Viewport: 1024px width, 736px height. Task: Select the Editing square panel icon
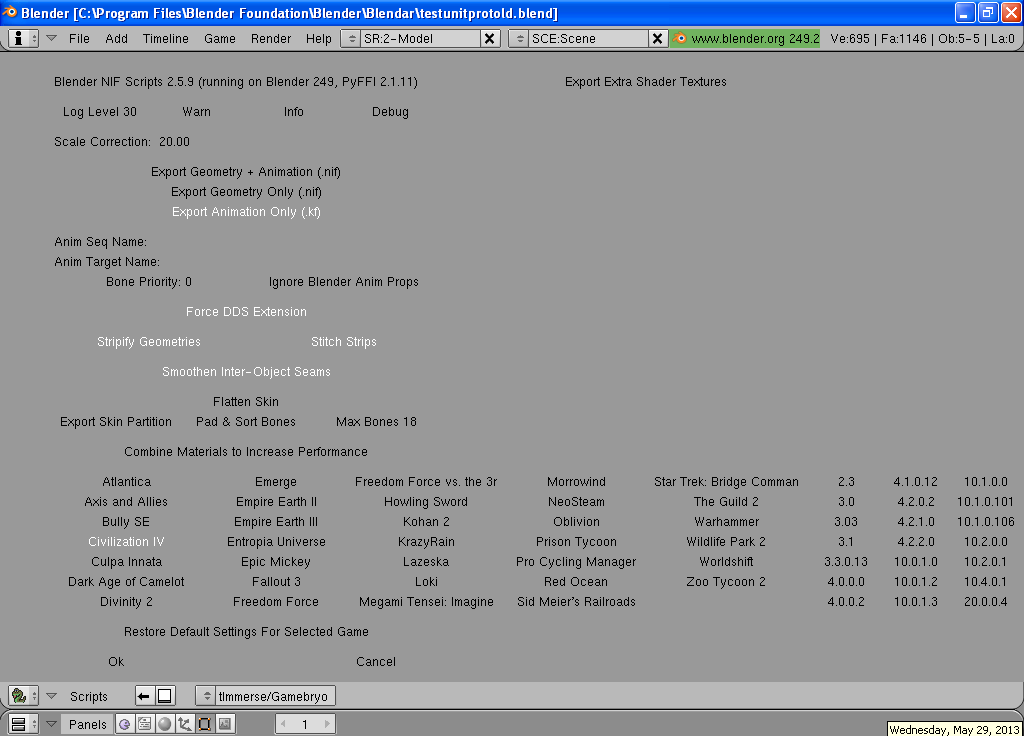204,724
